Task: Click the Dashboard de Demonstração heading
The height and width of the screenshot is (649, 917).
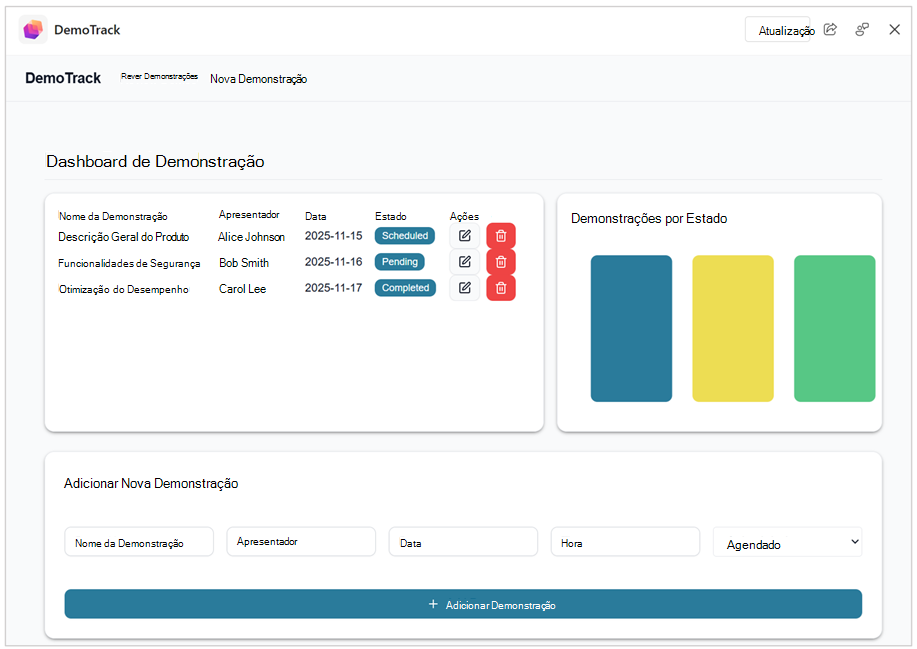Action: (x=155, y=161)
